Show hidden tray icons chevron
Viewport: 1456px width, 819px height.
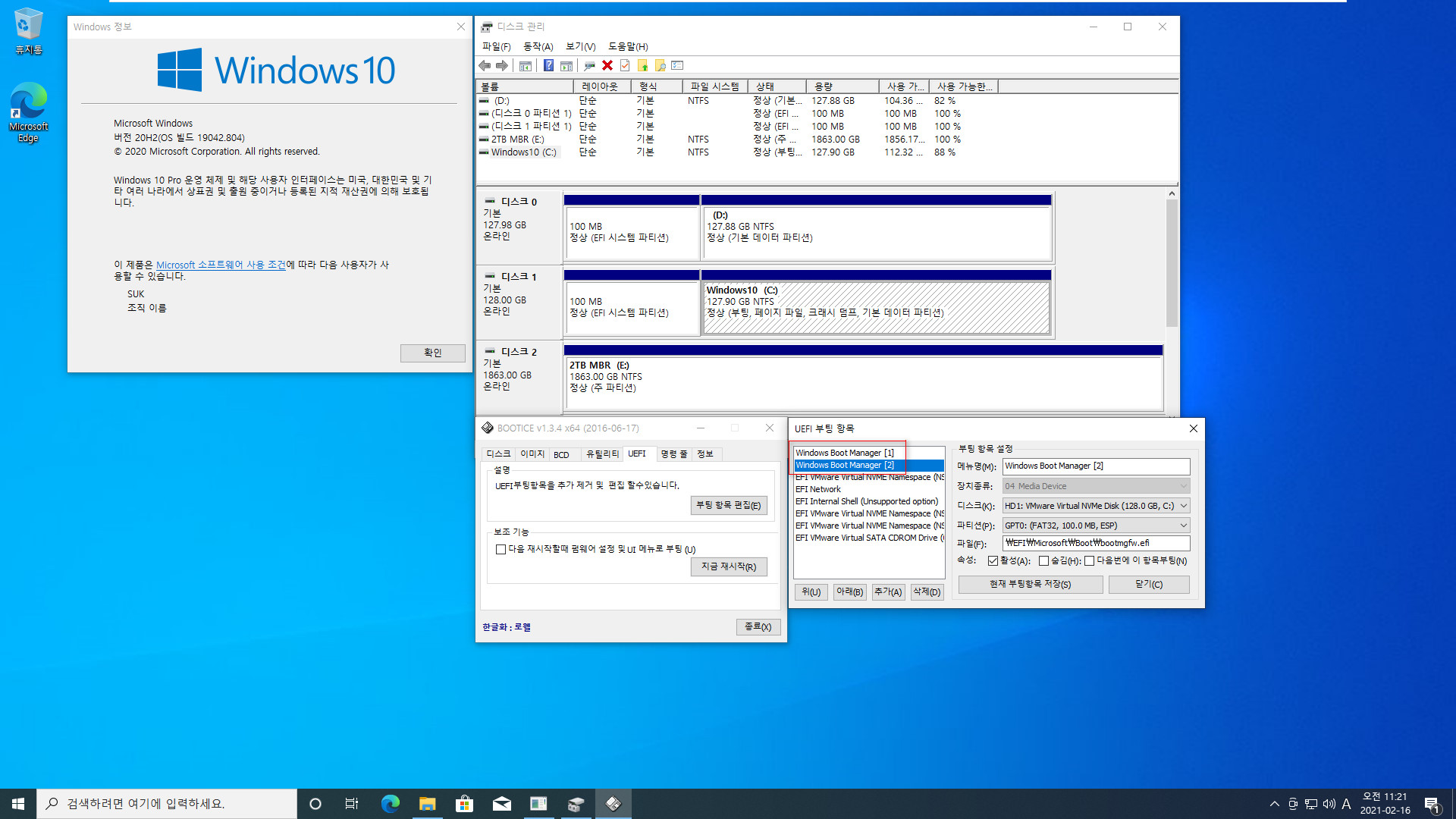[1274, 804]
